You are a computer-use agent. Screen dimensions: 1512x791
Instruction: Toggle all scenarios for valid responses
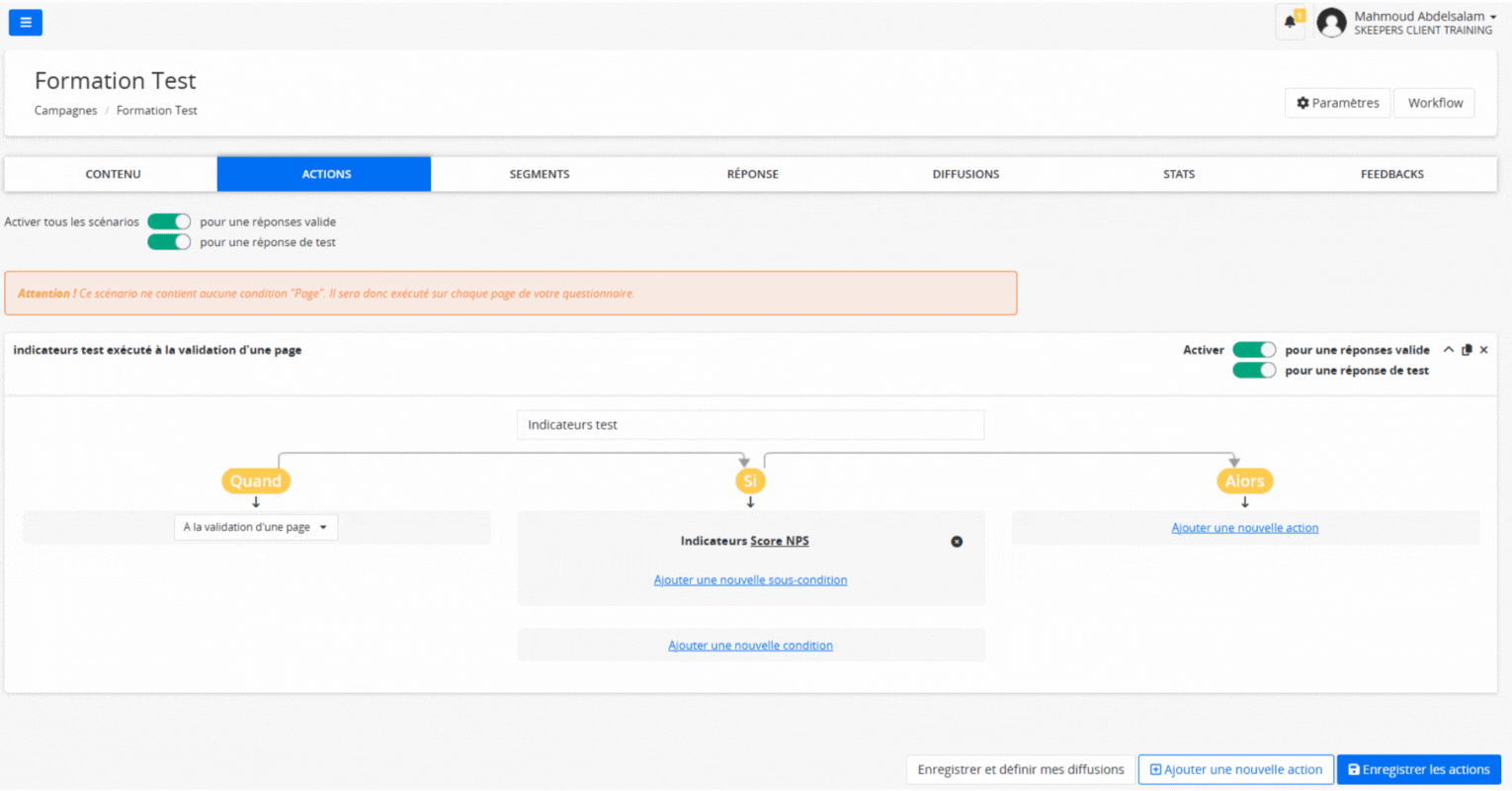(x=169, y=221)
